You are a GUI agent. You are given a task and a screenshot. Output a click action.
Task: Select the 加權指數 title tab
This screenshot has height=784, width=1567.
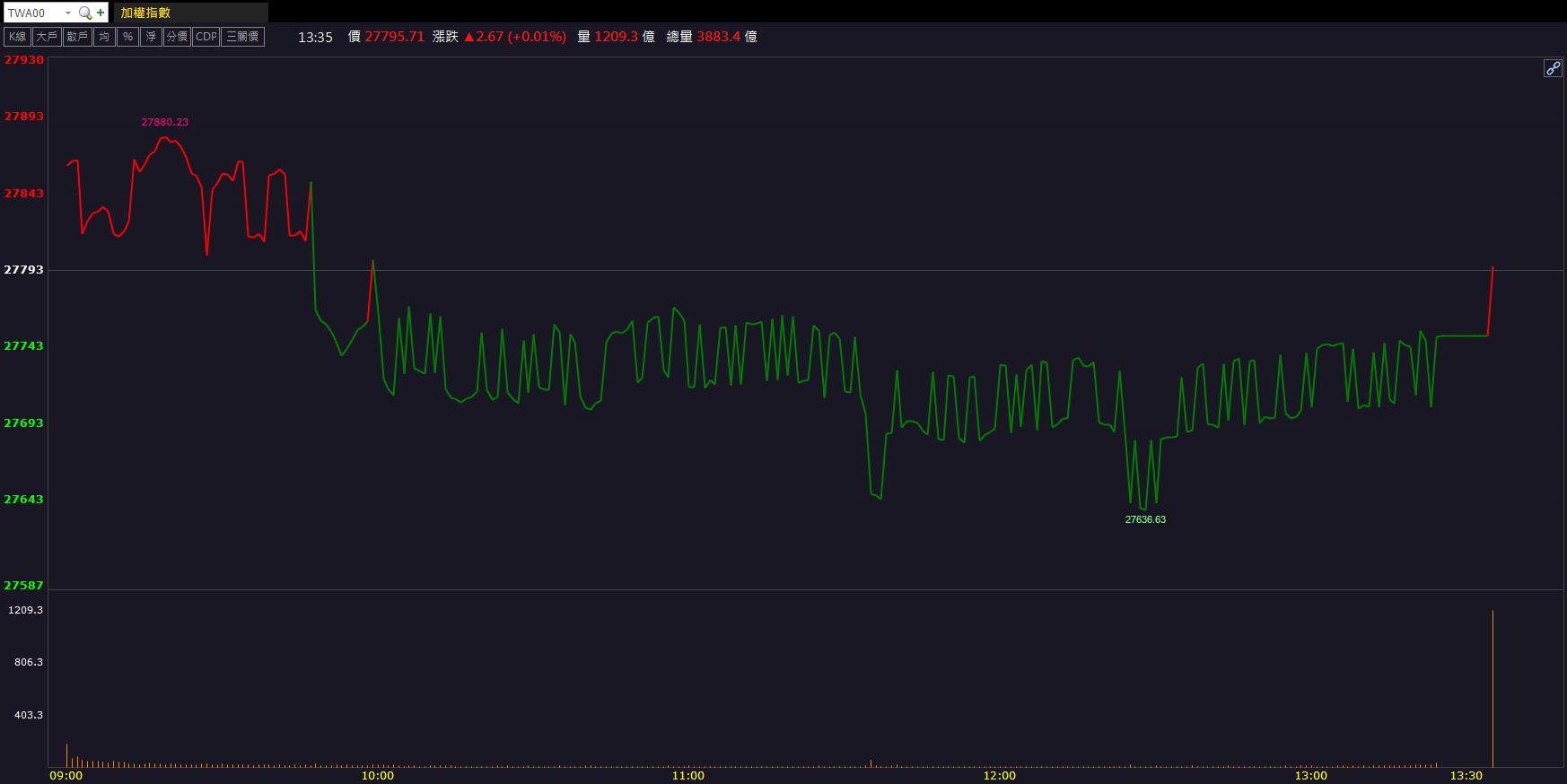point(145,13)
